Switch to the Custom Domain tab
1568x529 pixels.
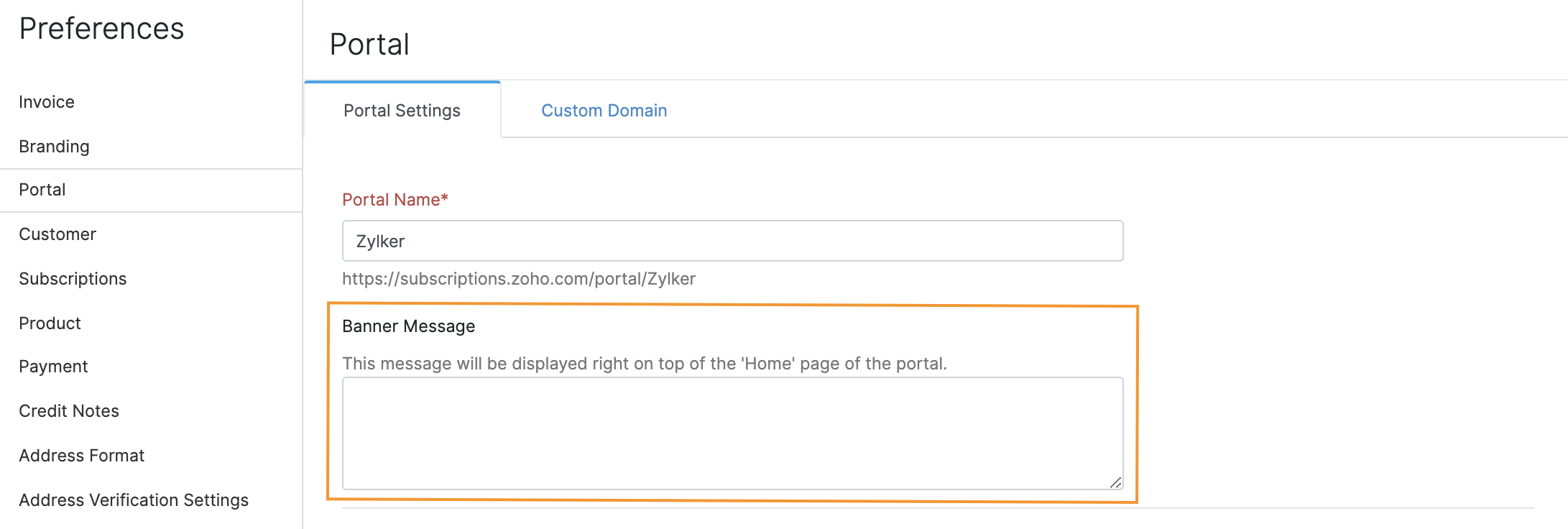(604, 110)
